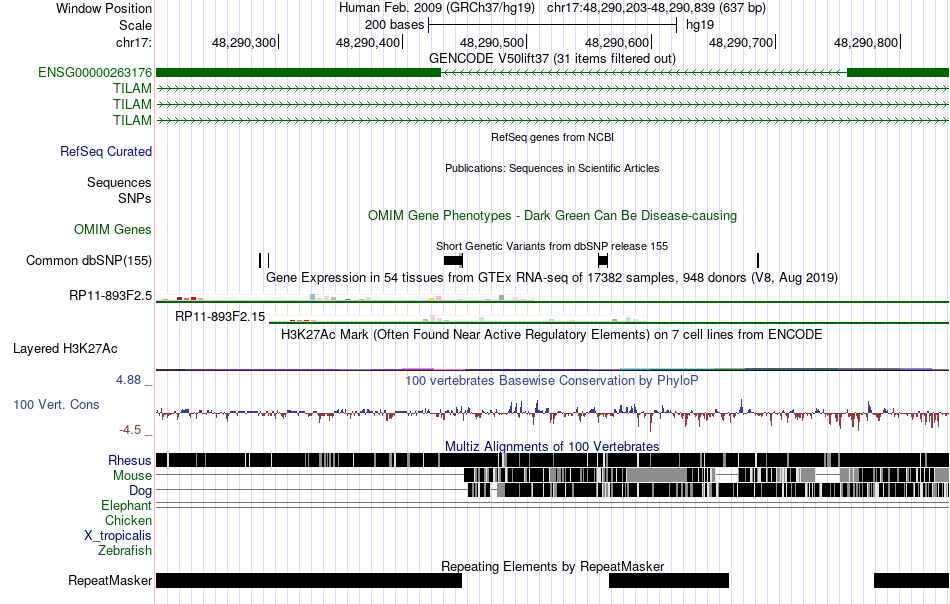
Task: Click Short Genetic Variants from dbSNP title
Action: pyautogui.click(x=552, y=246)
